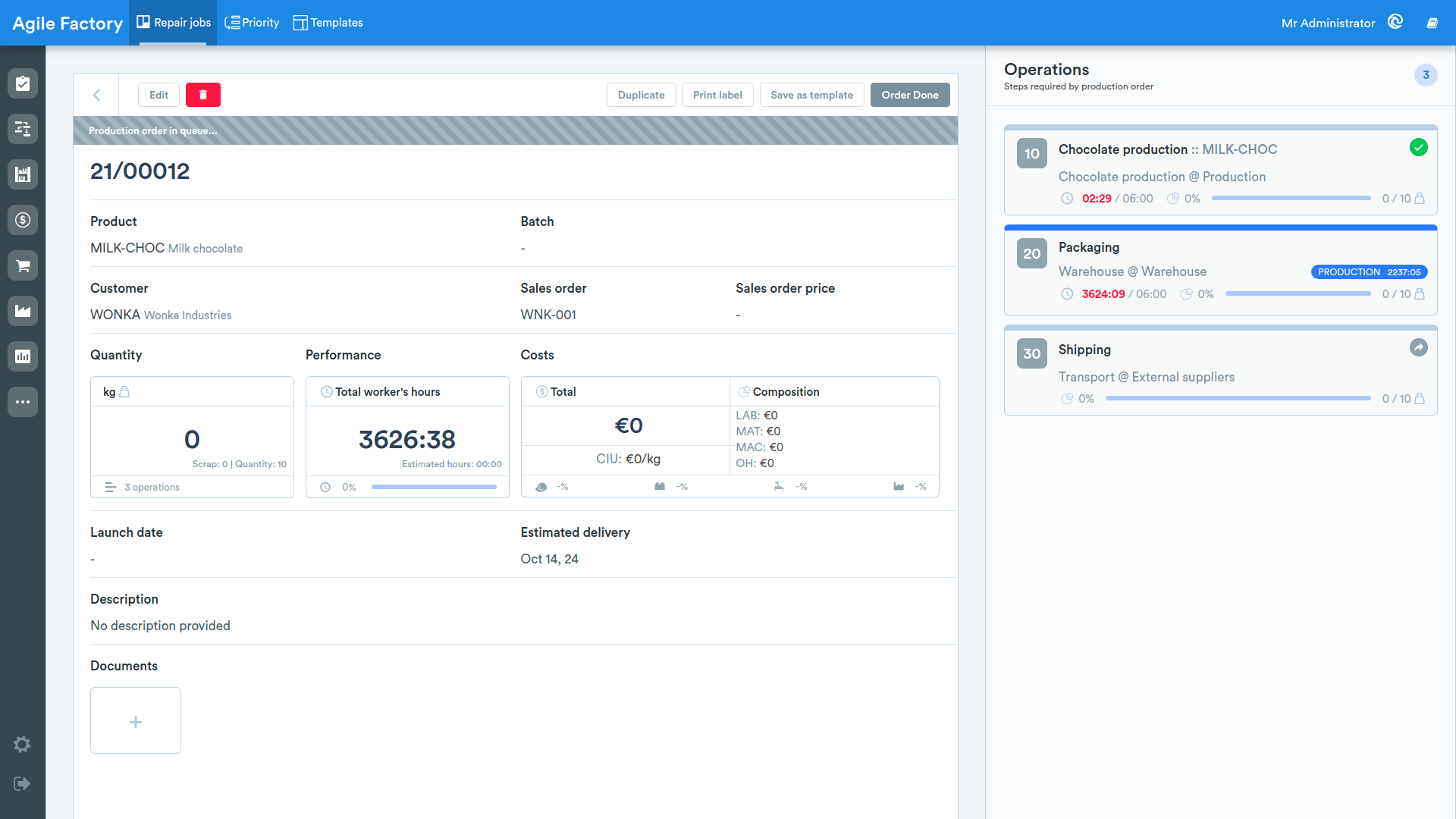Click the book icon in top bar

(1432, 23)
